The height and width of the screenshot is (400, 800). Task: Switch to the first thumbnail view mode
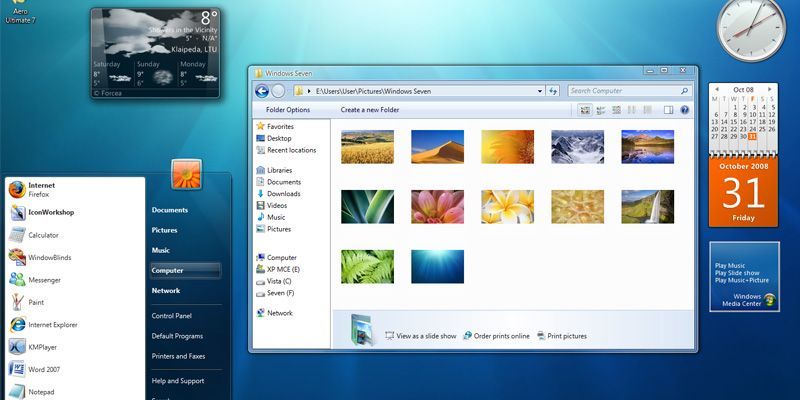585,110
